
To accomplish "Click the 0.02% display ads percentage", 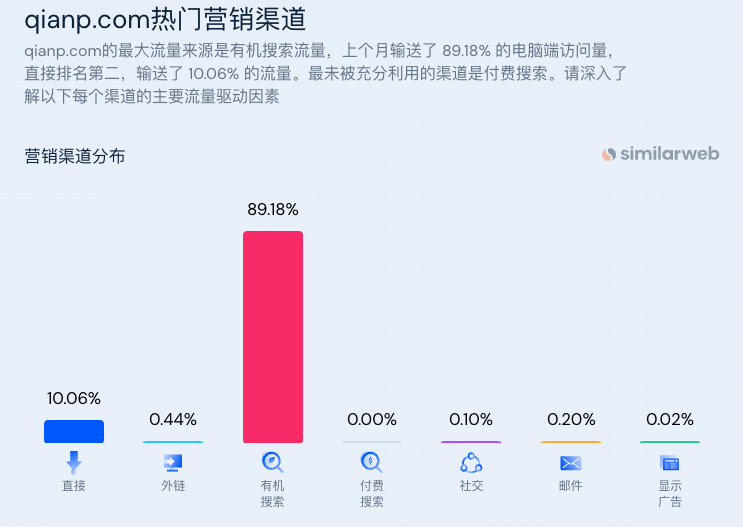I will point(670,419).
